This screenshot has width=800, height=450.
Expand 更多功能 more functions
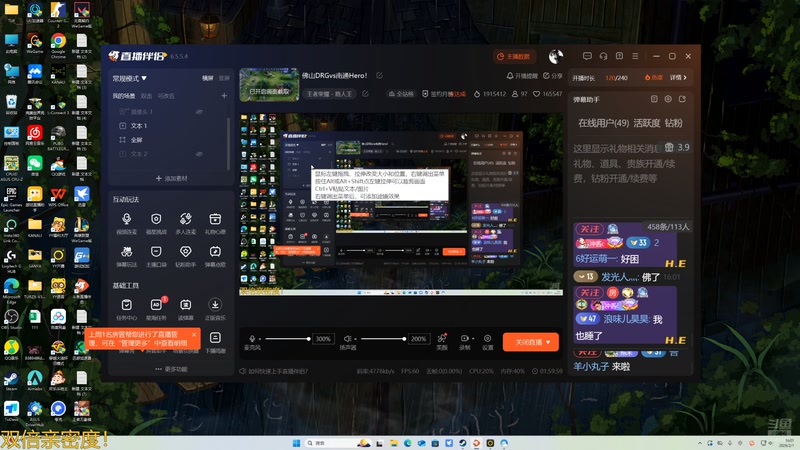(x=171, y=369)
